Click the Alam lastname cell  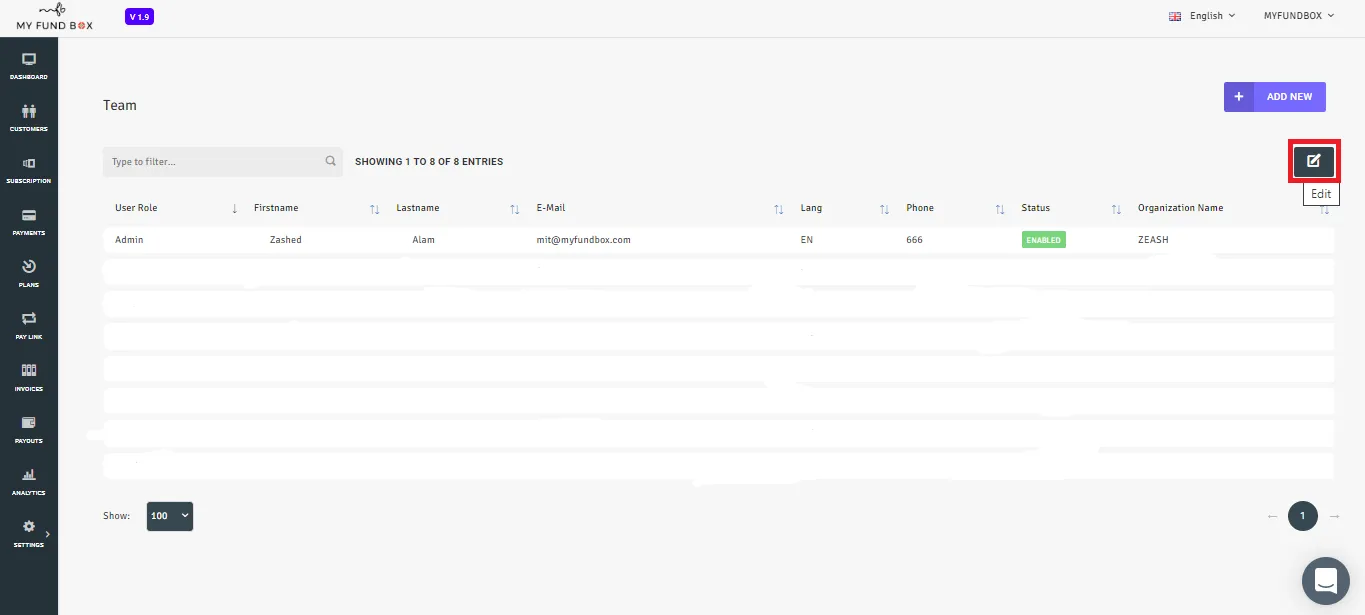click(423, 240)
